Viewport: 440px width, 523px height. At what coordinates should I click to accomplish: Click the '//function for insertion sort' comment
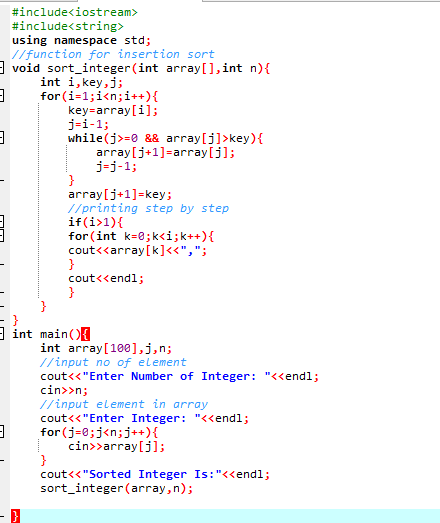click(113, 54)
